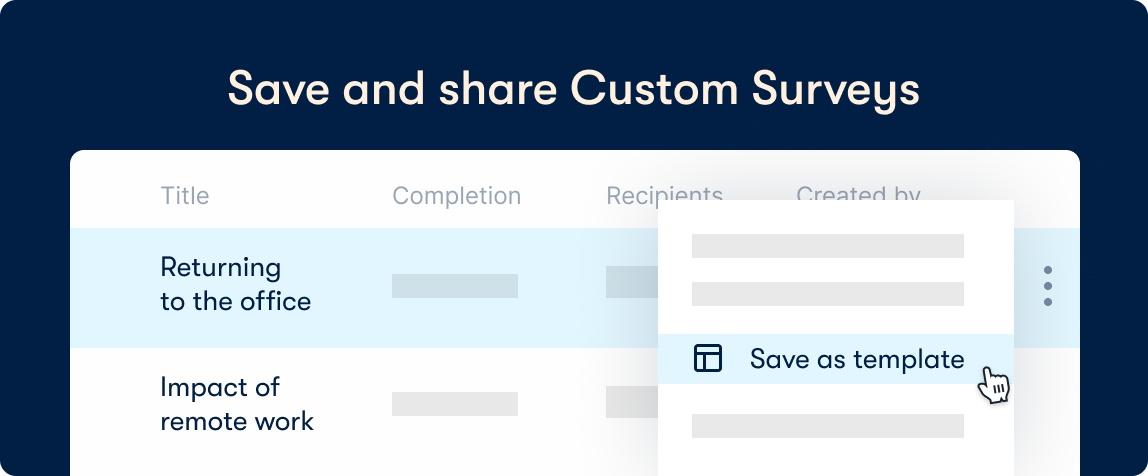1148x476 pixels.
Task: Click completion bar for Returning to the office
Action: click(455, 286)
